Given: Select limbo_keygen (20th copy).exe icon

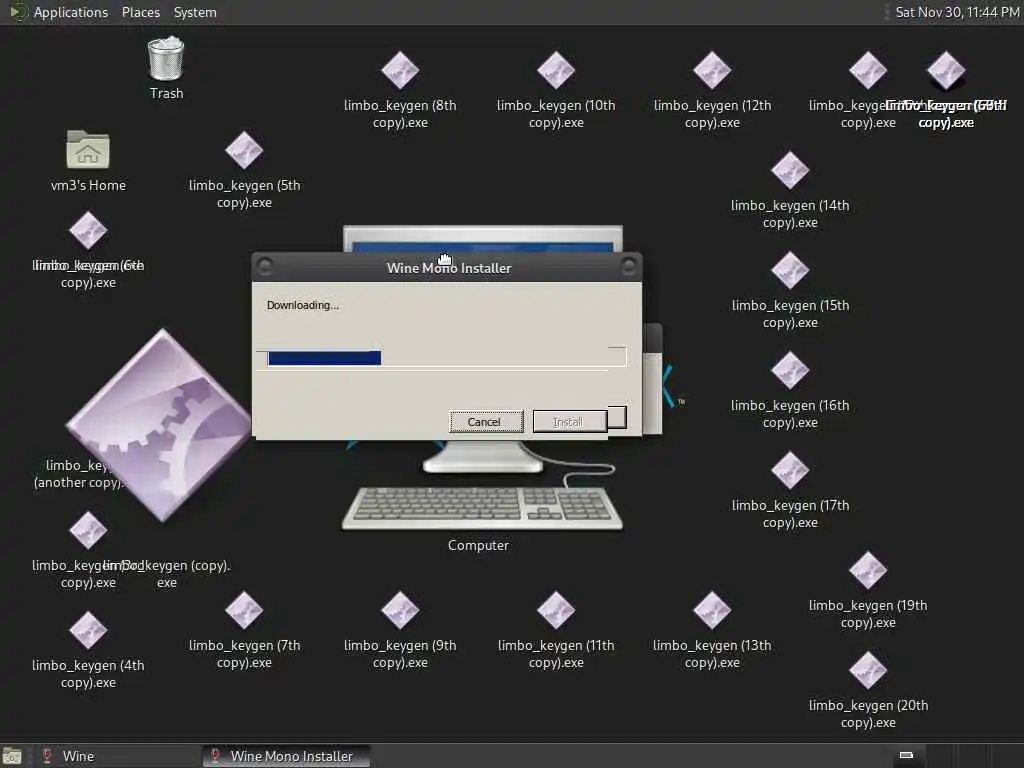Looking at the screenshot, I should tap(868, 670).
